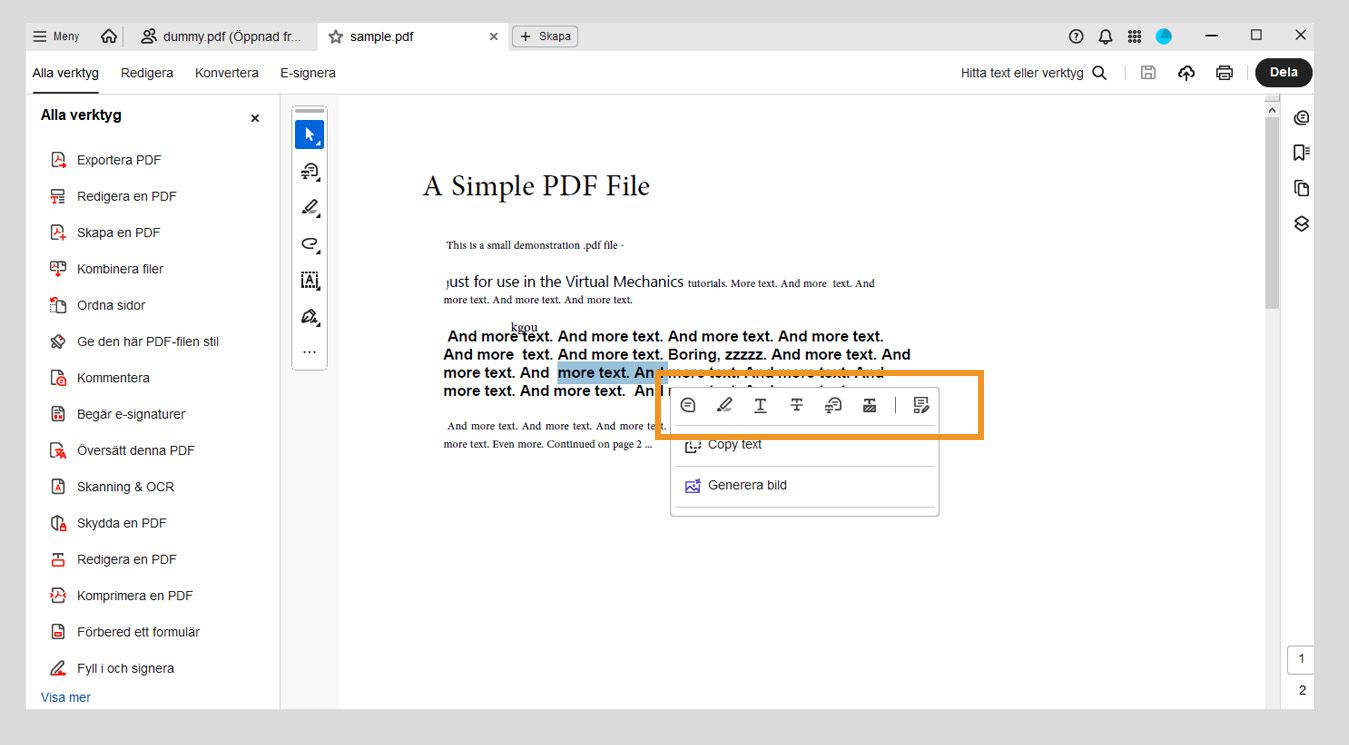Viewport: 1349px width, 745px height.
Task: Show more quick toolbar tools (three dots)
Action: point(309,352)
